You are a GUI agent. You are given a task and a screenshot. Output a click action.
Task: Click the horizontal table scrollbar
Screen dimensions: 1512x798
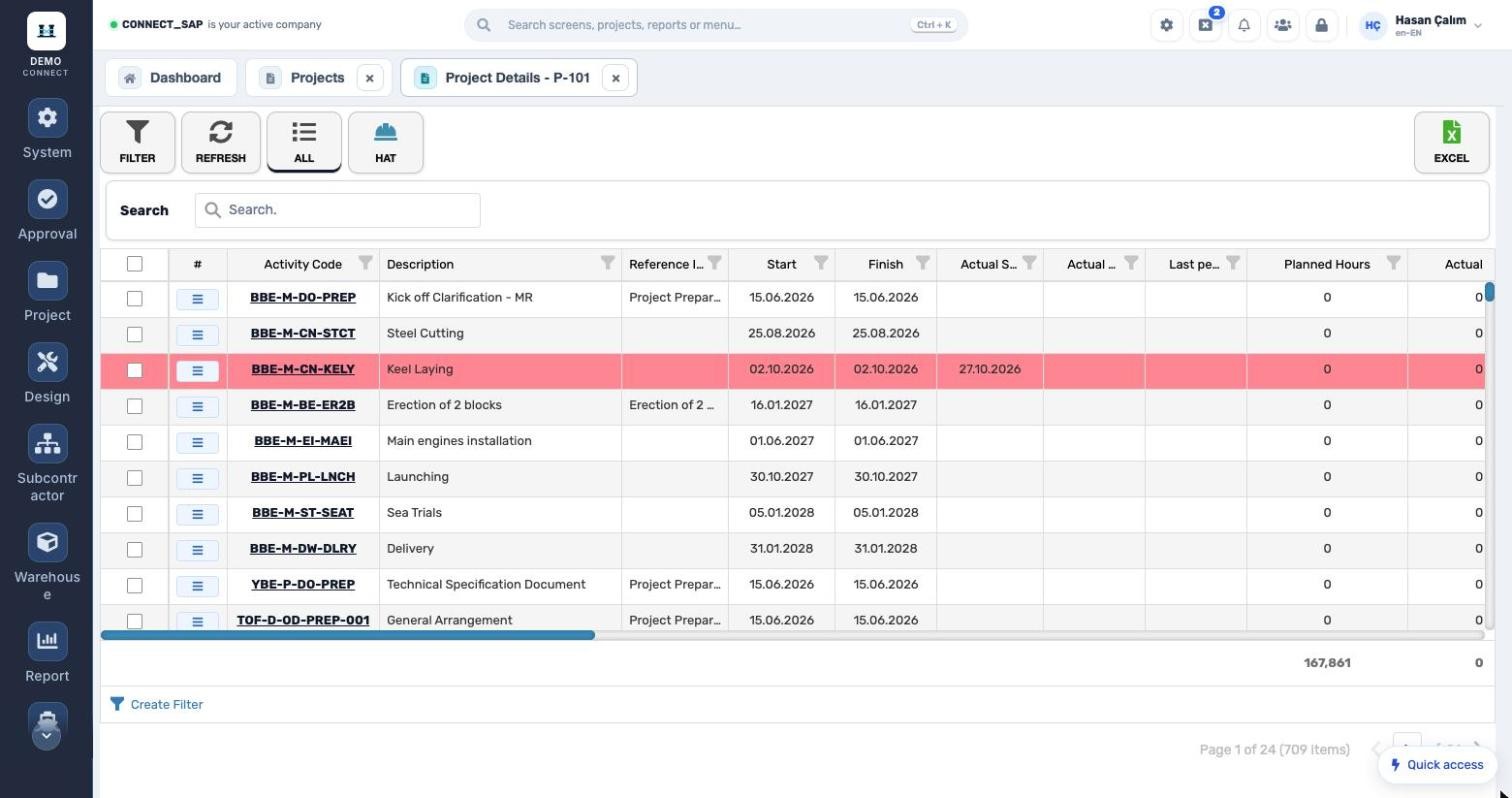tap(348, 635)
